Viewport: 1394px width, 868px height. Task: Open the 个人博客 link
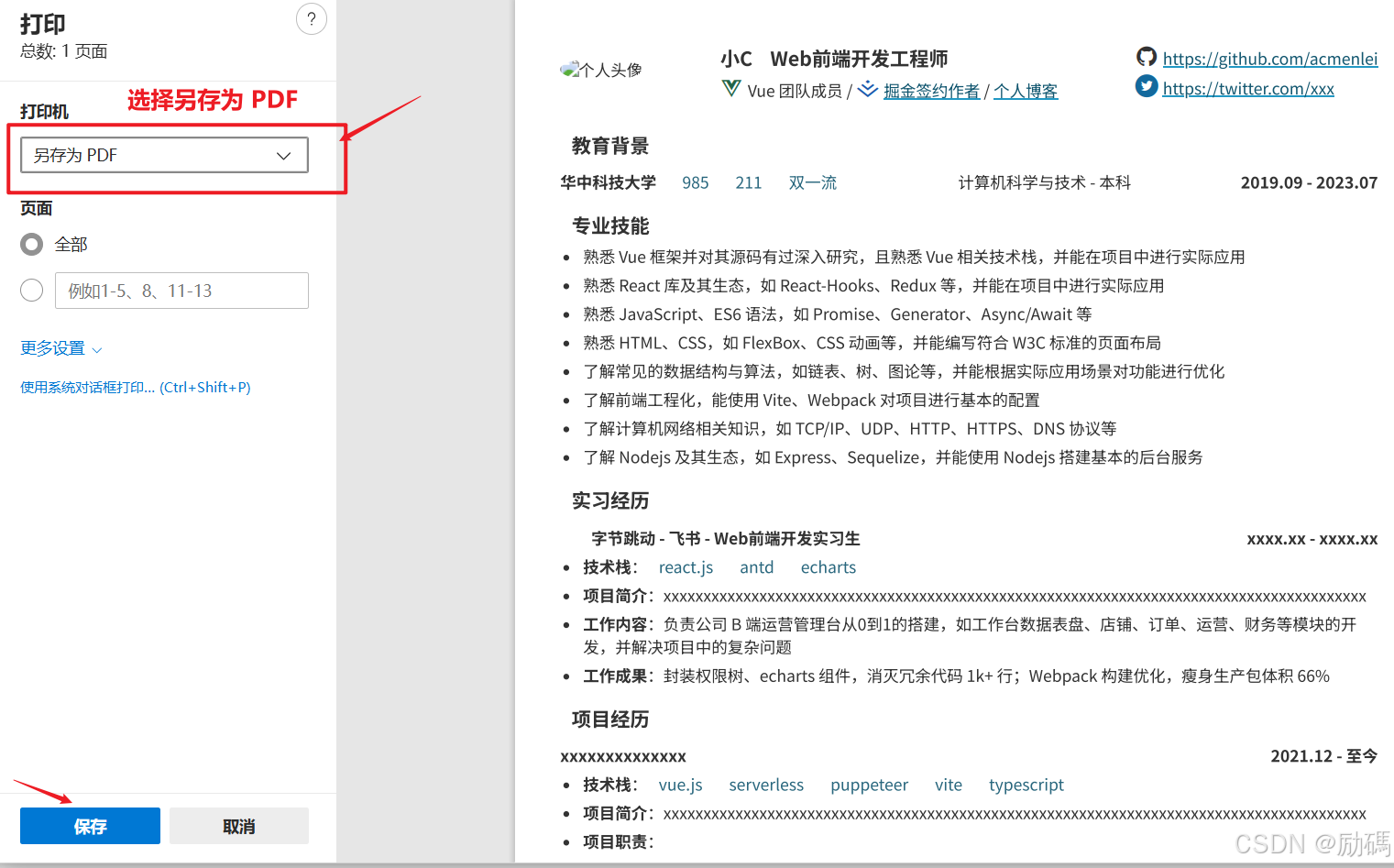pyautogui.click(x=1026, y=91)
